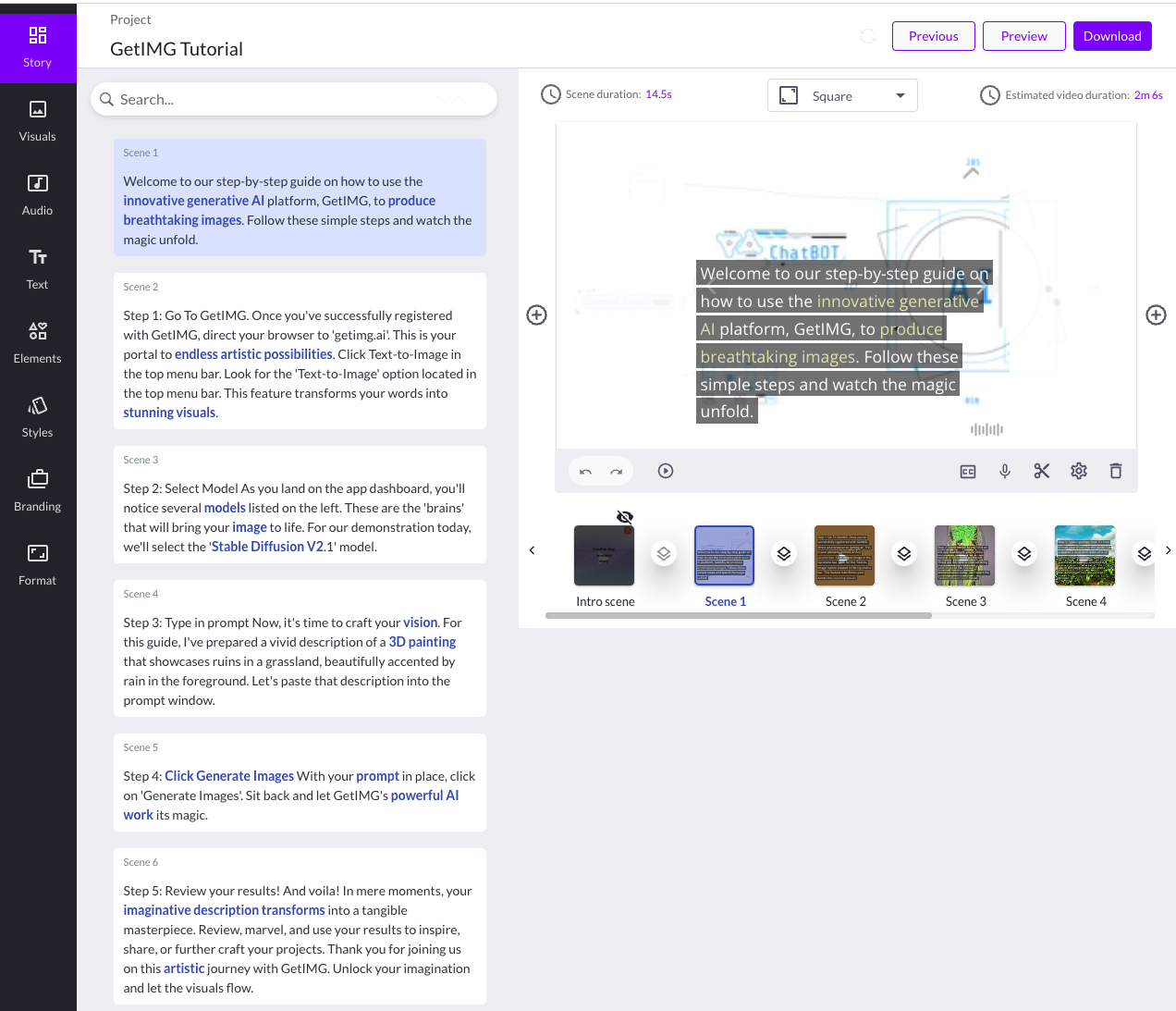Select Scene 1 script card
The image size is (1176, 1011).
coord(300,197)
